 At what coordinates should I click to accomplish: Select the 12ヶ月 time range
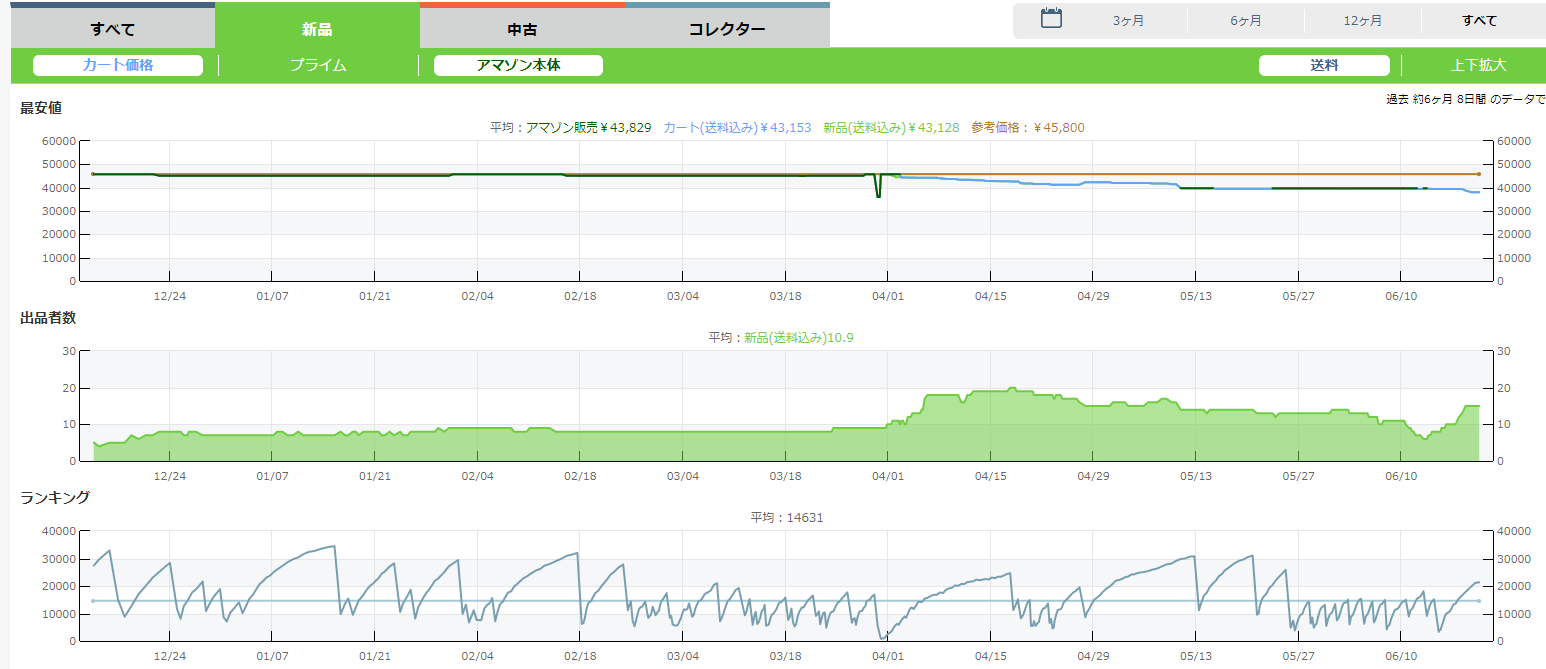click(1362, 21)
